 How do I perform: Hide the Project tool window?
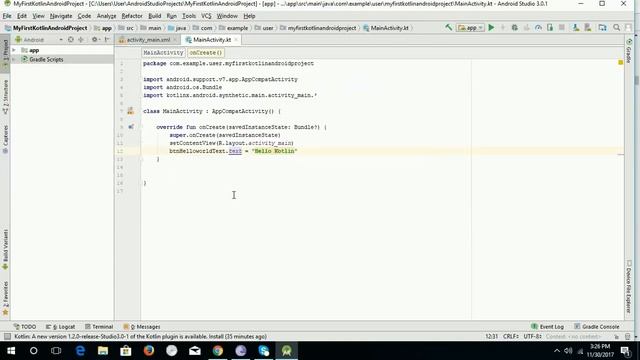click(107, 40)
